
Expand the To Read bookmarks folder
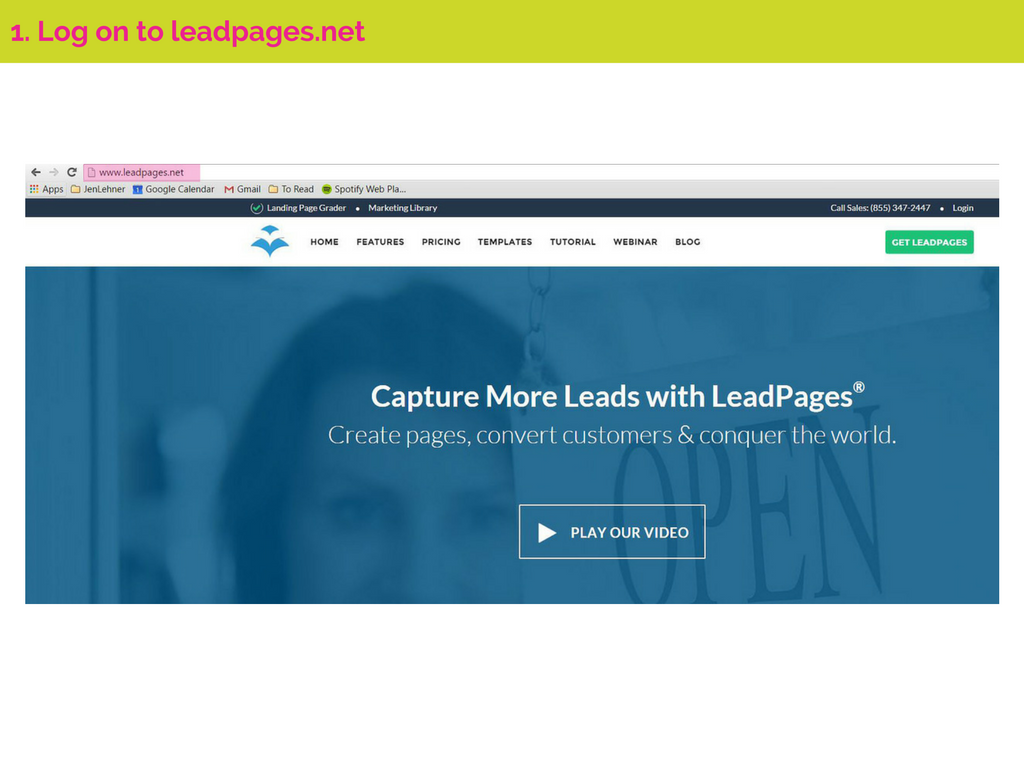pyautogui.click(x=291, y=189)
